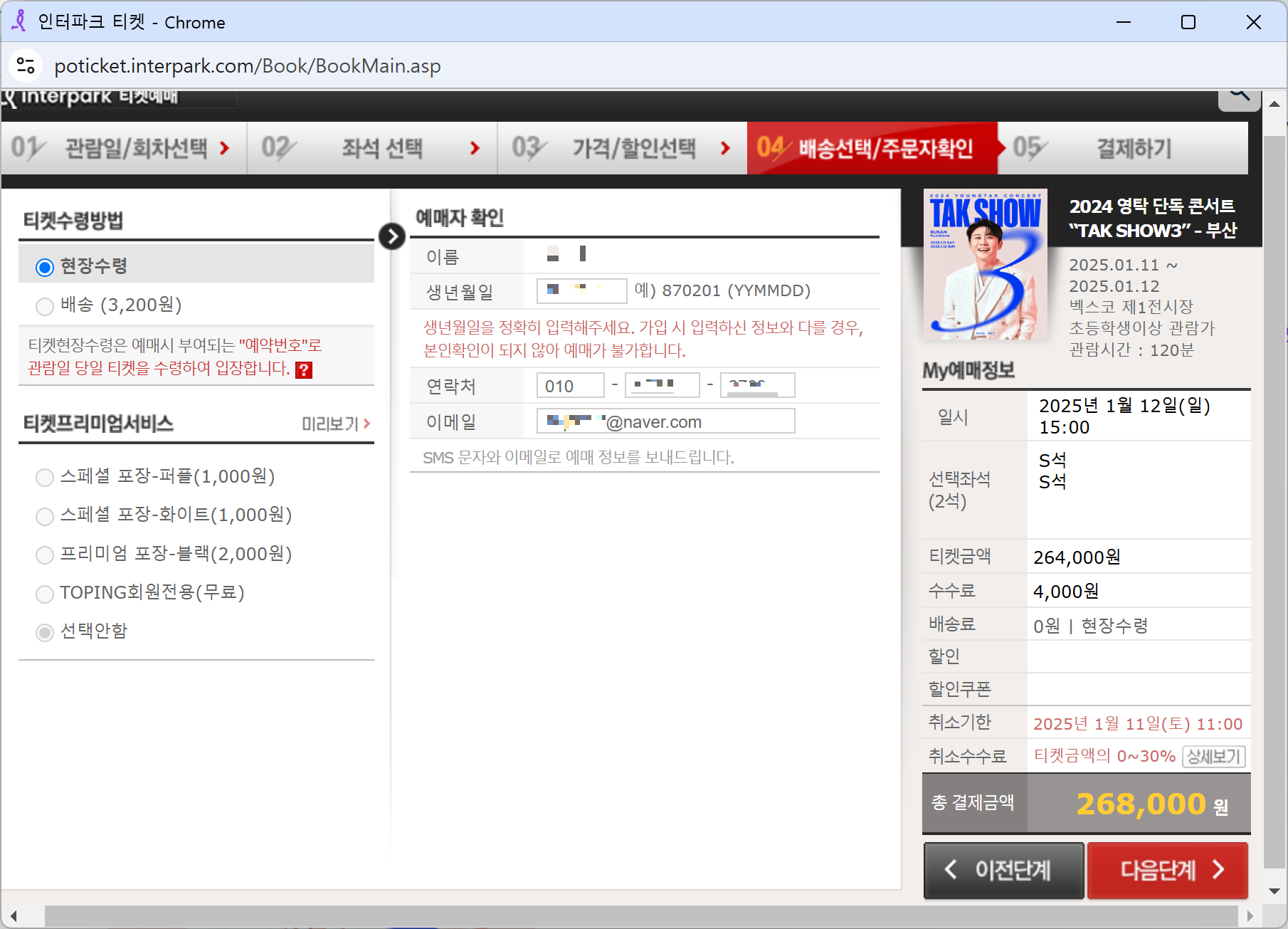This screenshot has width=1288, height=929.
Task: Maximize the Chrome window
Action: coord(1188,22)
